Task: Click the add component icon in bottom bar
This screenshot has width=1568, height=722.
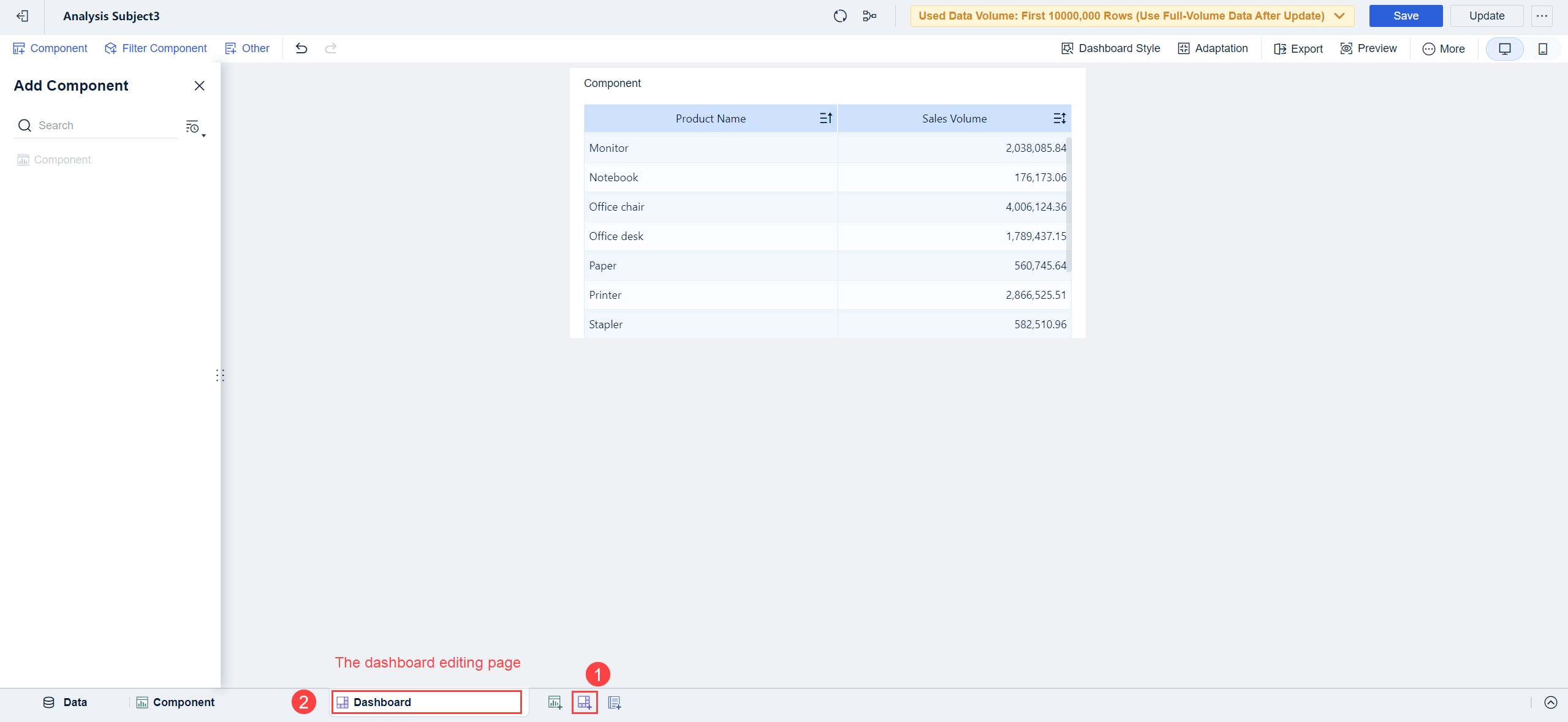Action: pyautogui.click(x=555, y=702)
